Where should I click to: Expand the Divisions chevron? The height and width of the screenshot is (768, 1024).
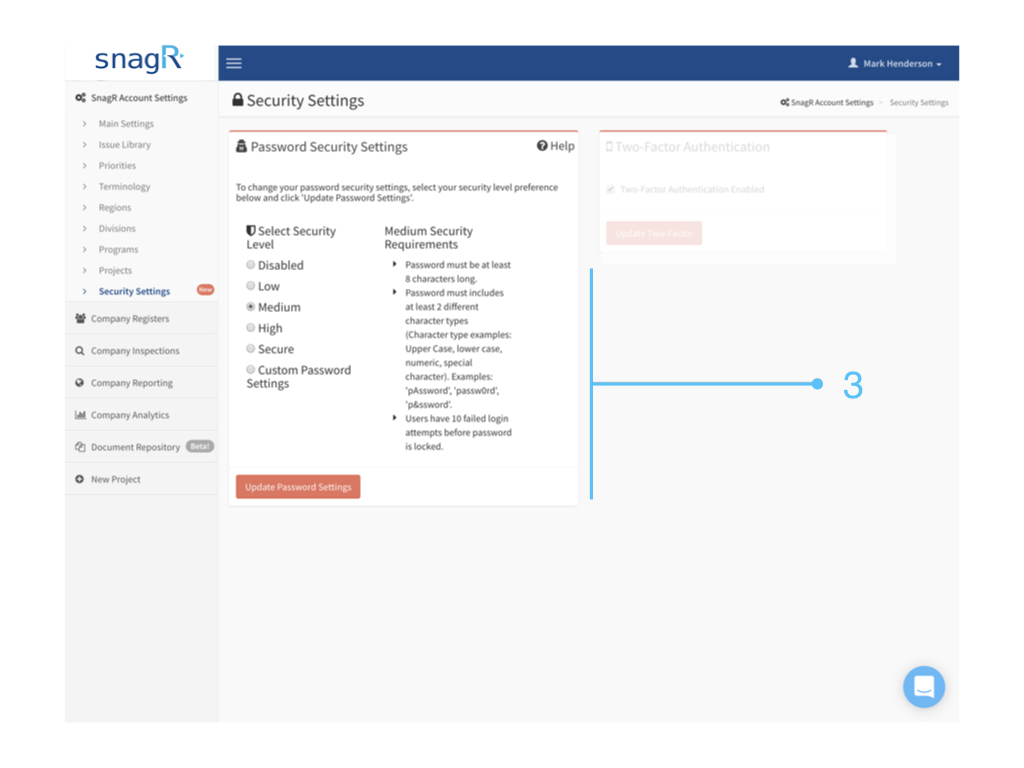(x=84, y=228)
